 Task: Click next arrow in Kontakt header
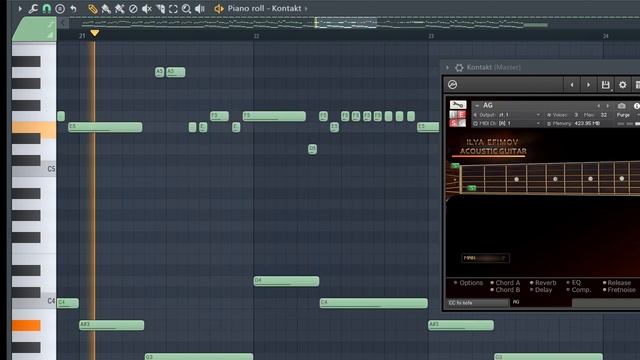pos(588,84)
